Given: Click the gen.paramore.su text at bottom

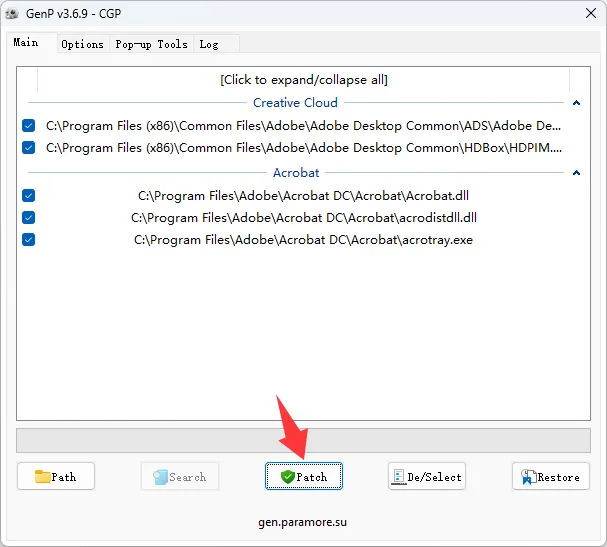Looking at the screenshot, I should click(302, 522).
